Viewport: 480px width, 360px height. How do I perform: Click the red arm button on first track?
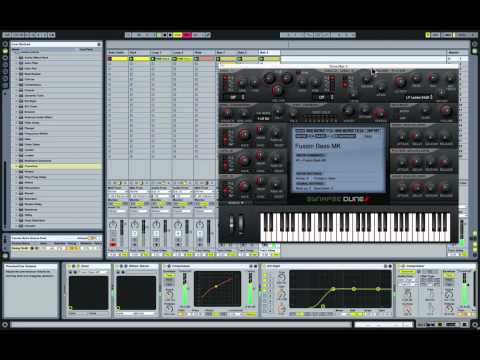pyautogui.click(x=113, y=244)
